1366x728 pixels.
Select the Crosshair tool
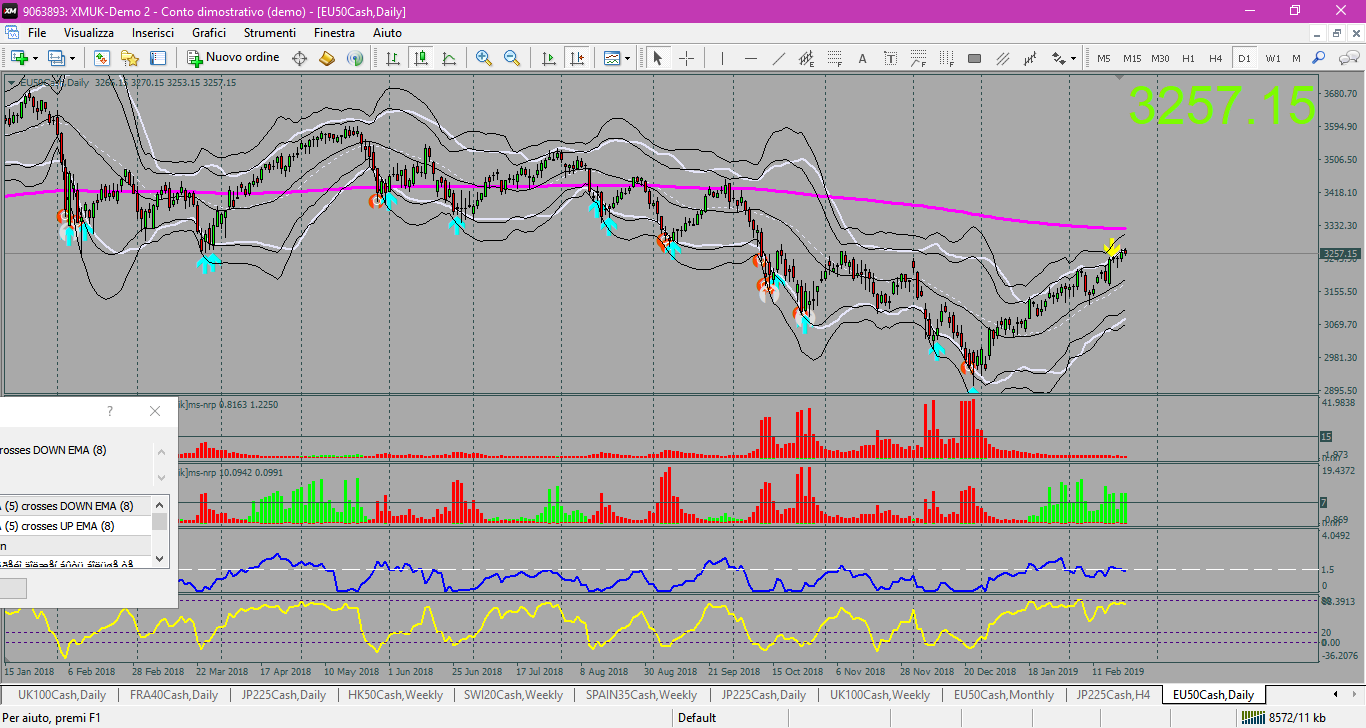pos(686,58)
